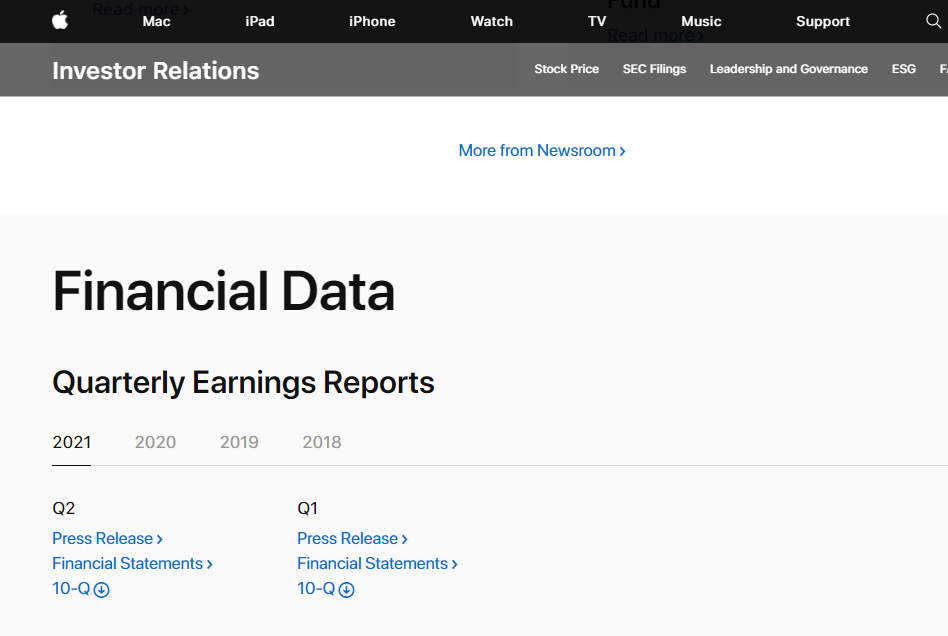This screenshot has width=948, height=636.
Task: Switch to the 2020 earnings tab
Action: click(155, 442)
